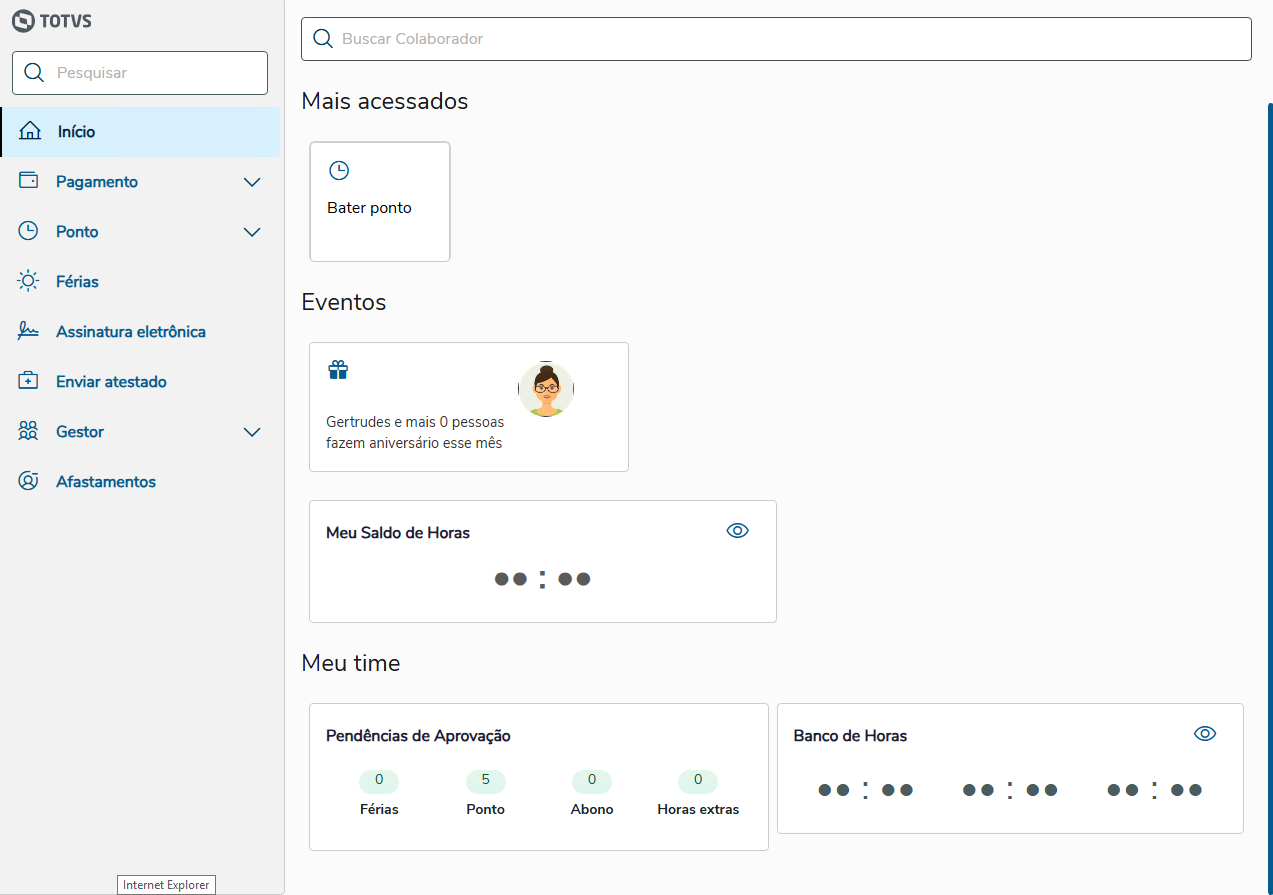
Task: Click the Assinatura eletrônica signature icon
Action: tap(28, 332)
